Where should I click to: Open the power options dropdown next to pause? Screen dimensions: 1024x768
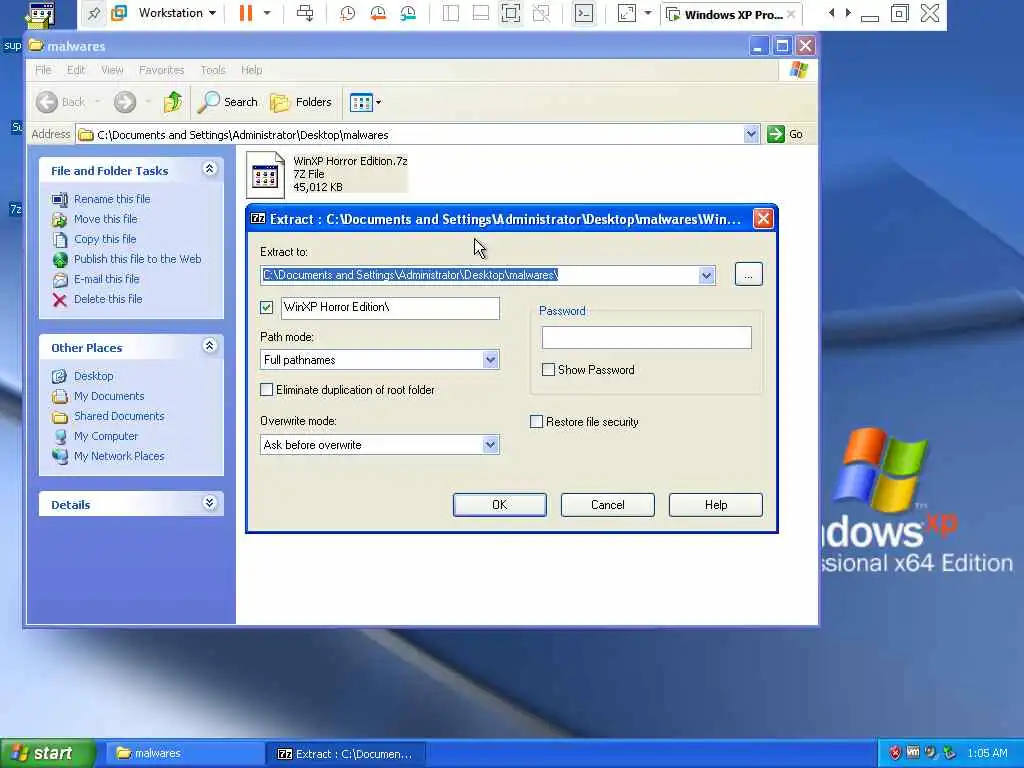(267, 13)
